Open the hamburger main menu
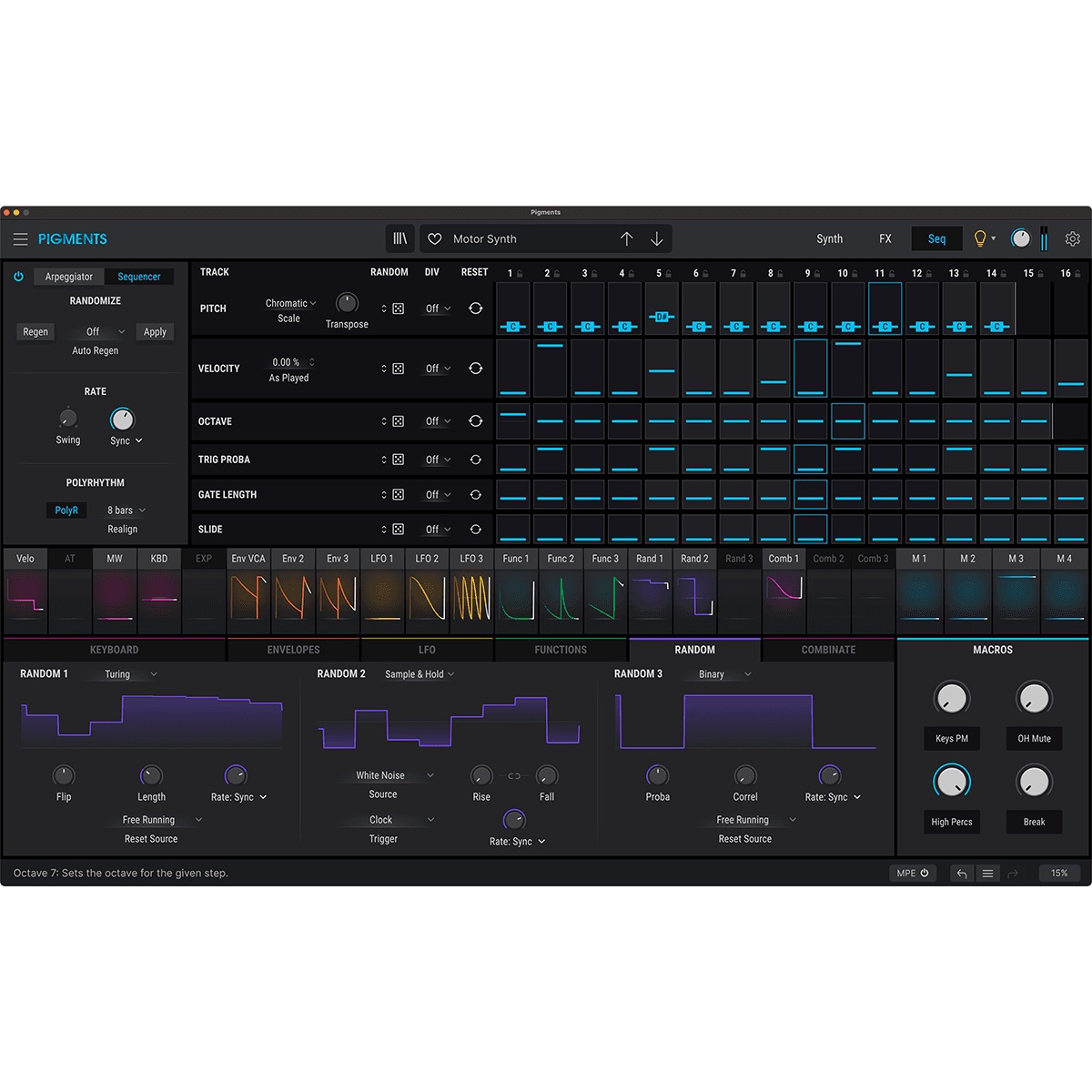The width and height of the screenshot is (1092, 1092). pyautogui.click(x=20, y=239)
